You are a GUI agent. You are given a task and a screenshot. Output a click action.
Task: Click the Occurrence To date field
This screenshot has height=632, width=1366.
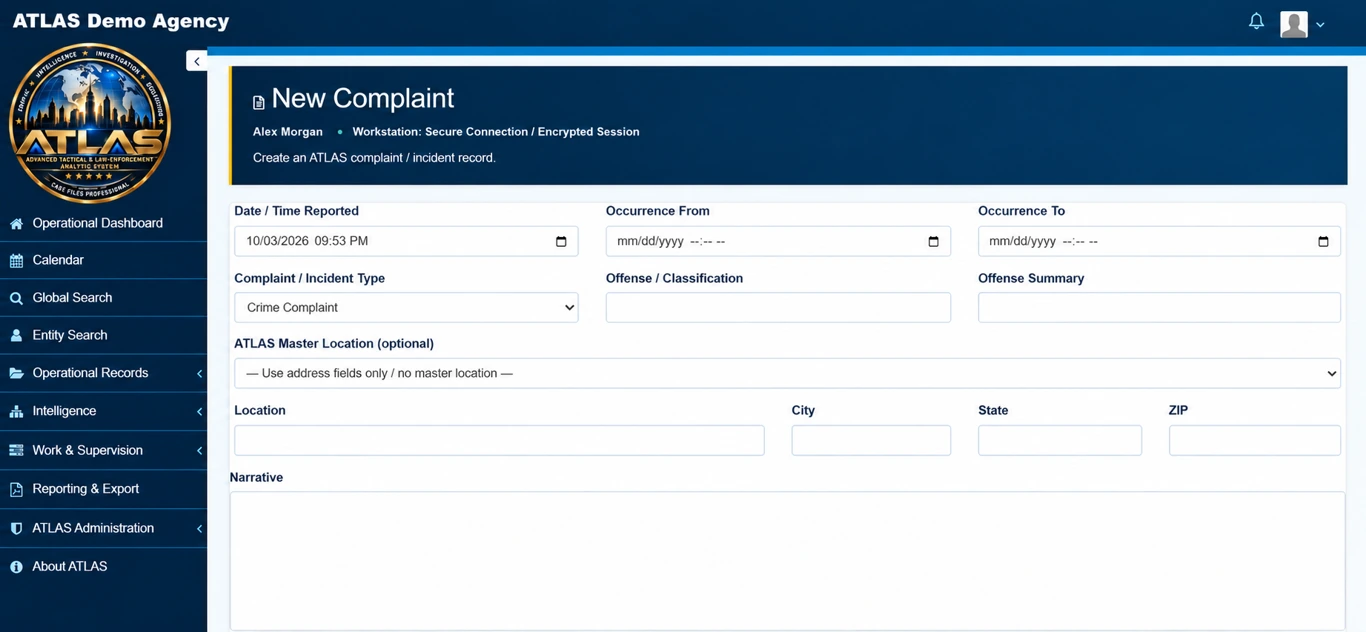1159,241
